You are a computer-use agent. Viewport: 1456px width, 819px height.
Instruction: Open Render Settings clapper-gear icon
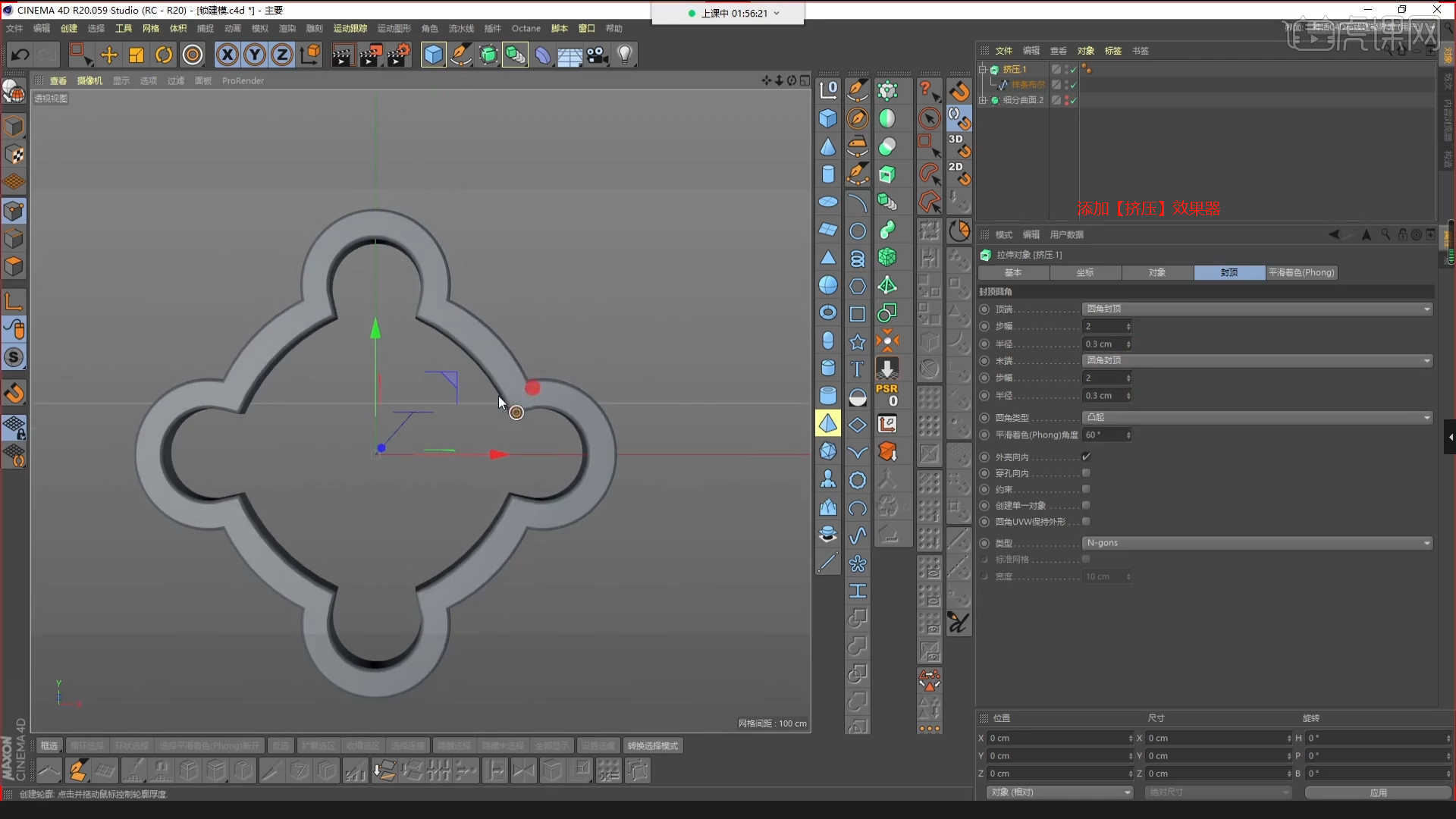pos(399,55)
